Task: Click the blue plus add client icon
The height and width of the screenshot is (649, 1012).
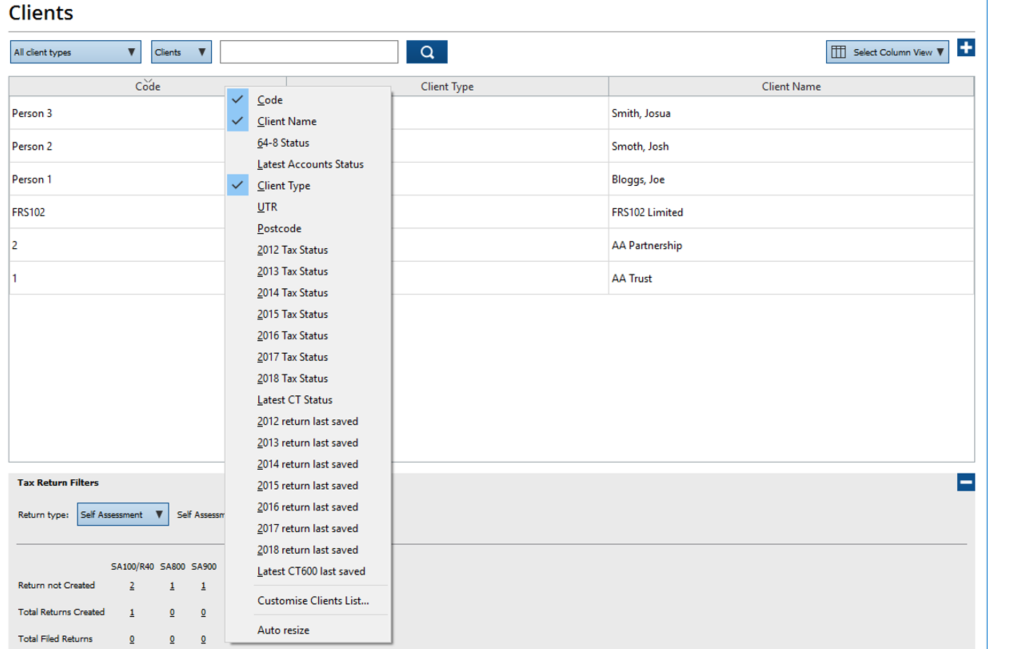Action: [x=965, y=48]
